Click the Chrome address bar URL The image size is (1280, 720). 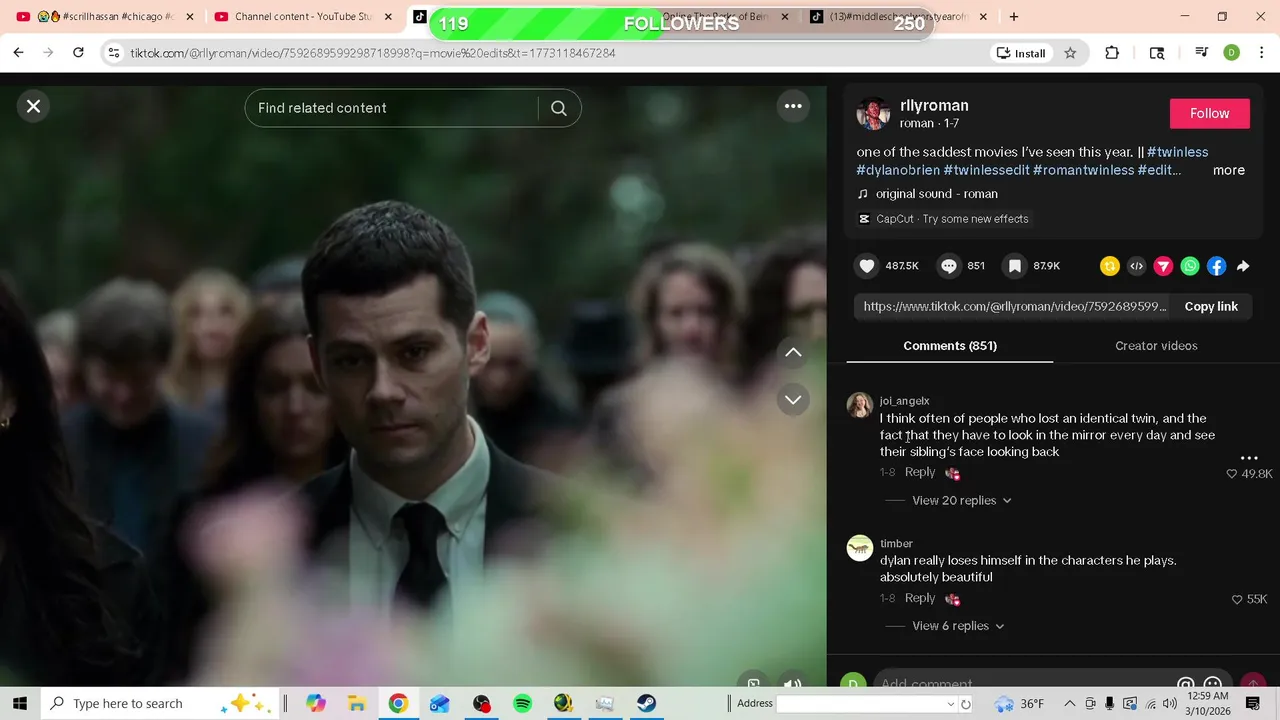pyautogui.click(x=373, y=53)
